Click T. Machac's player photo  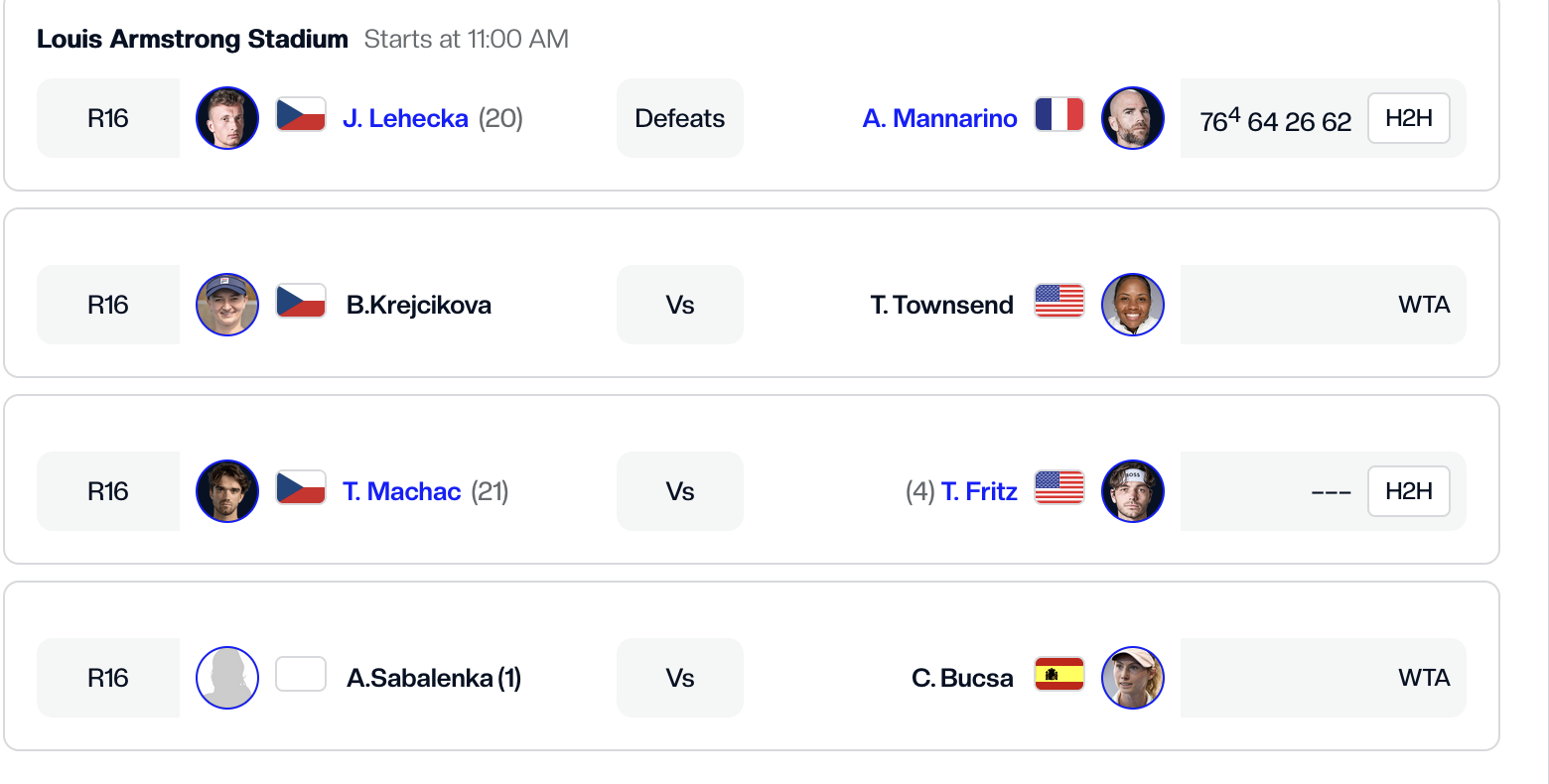pos(227,491)
